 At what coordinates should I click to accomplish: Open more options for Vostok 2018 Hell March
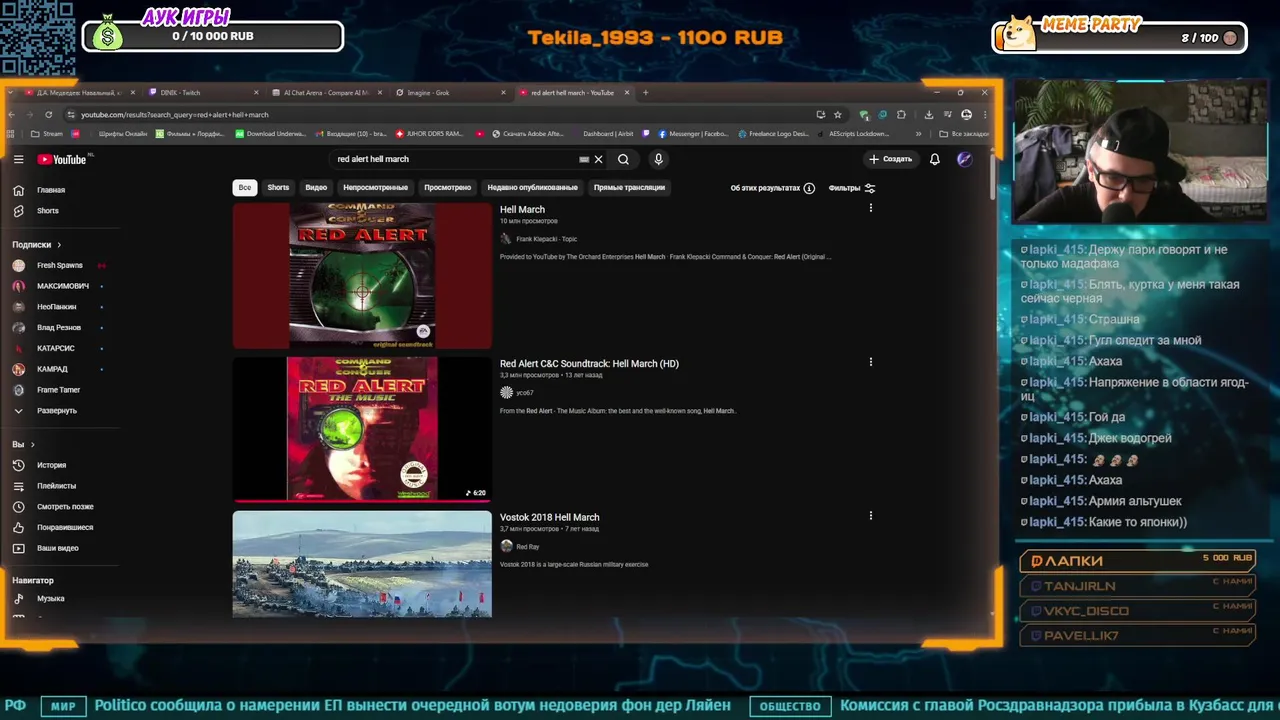pos(870,516)
